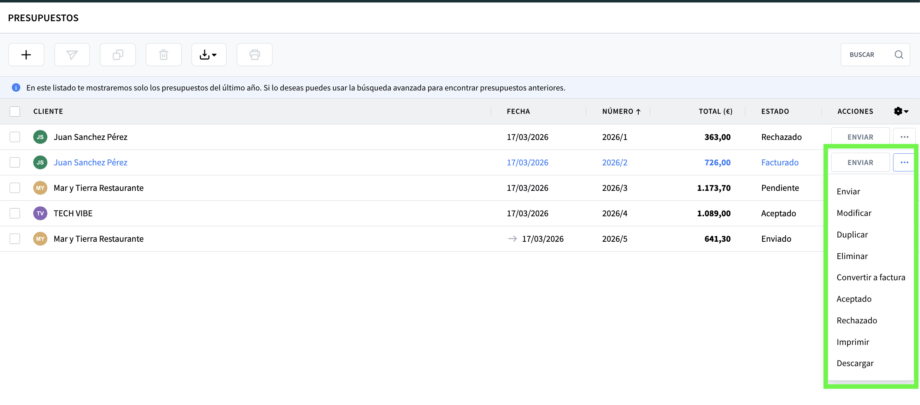The width and height of the screenshot is (920, 405).
Task: Click the BUSCAR search field
Action: click(x=864, y=55)
